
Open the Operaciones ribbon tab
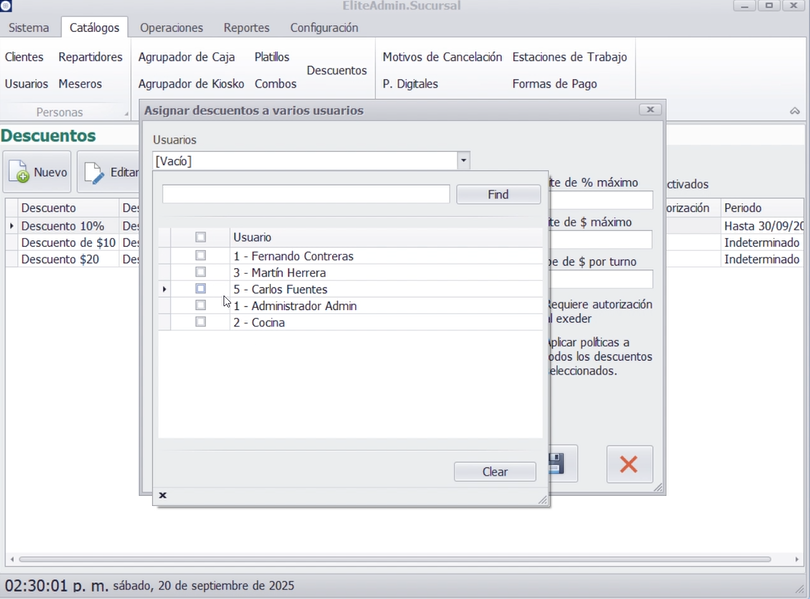click(171, 28)
